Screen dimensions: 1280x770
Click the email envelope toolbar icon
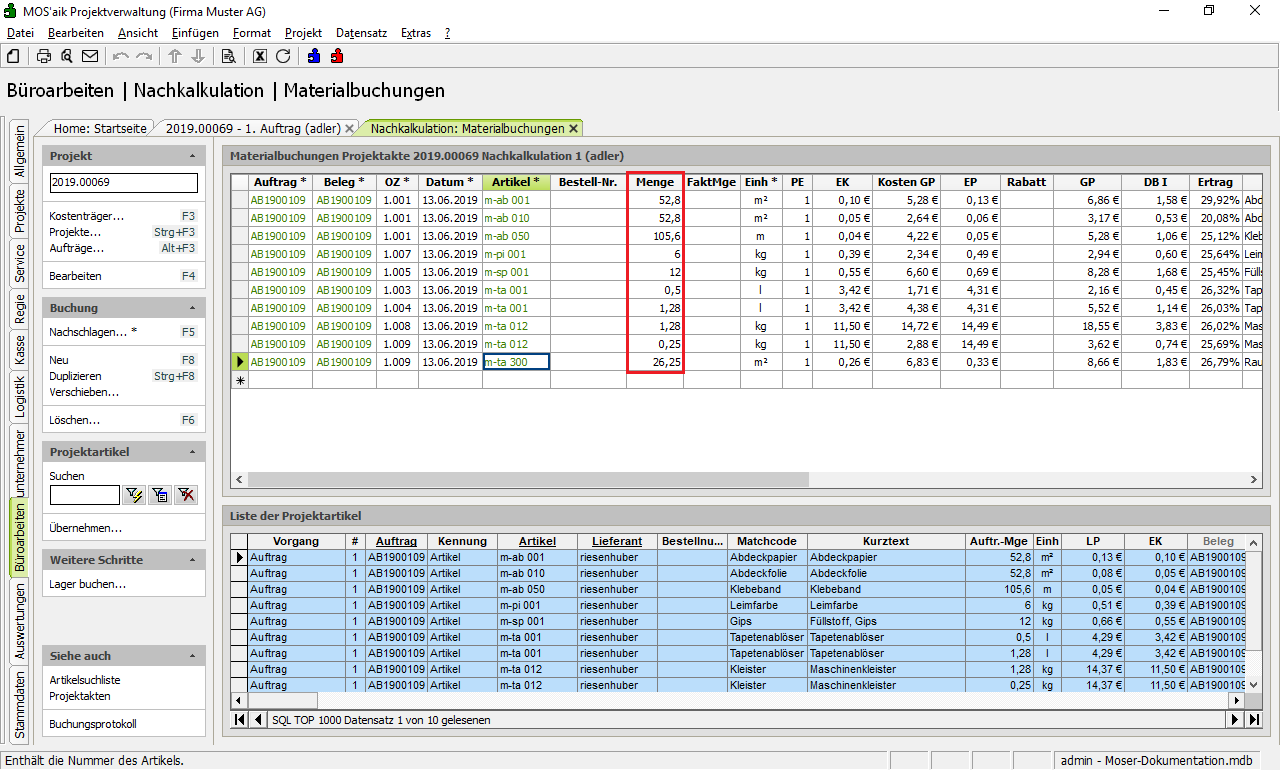tap(90, 56)
